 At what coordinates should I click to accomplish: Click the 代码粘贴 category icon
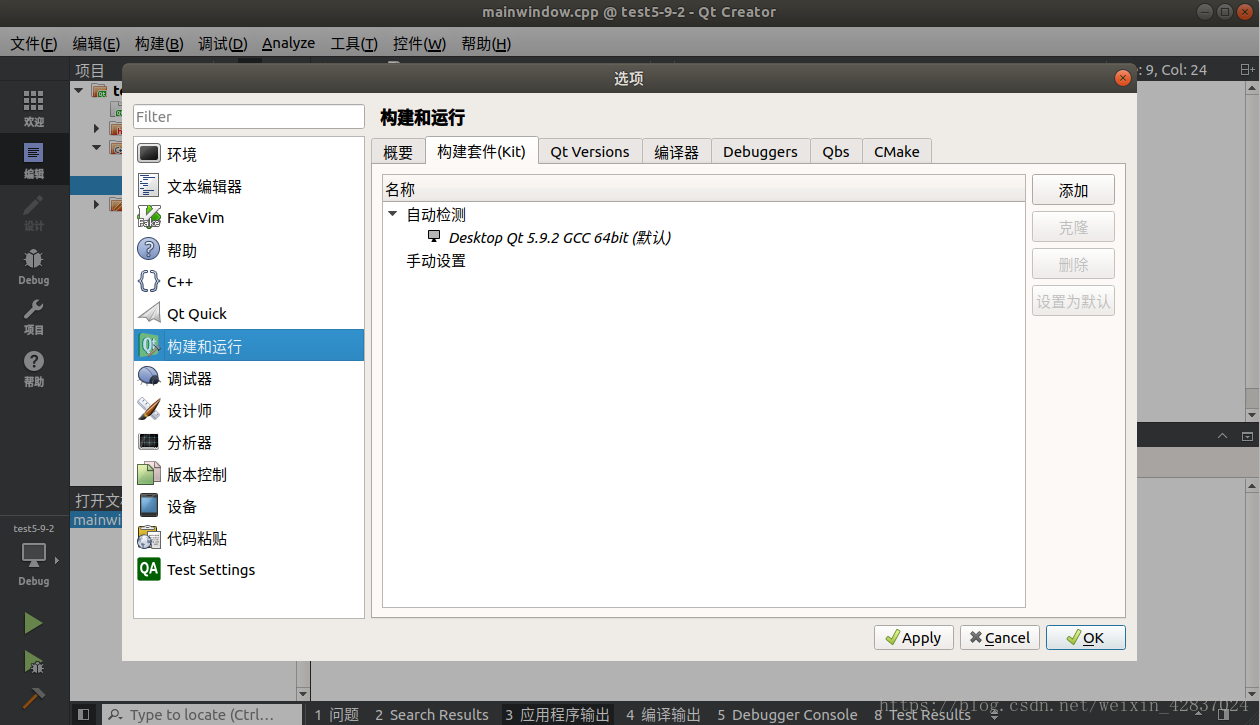[x=149, y=538]
